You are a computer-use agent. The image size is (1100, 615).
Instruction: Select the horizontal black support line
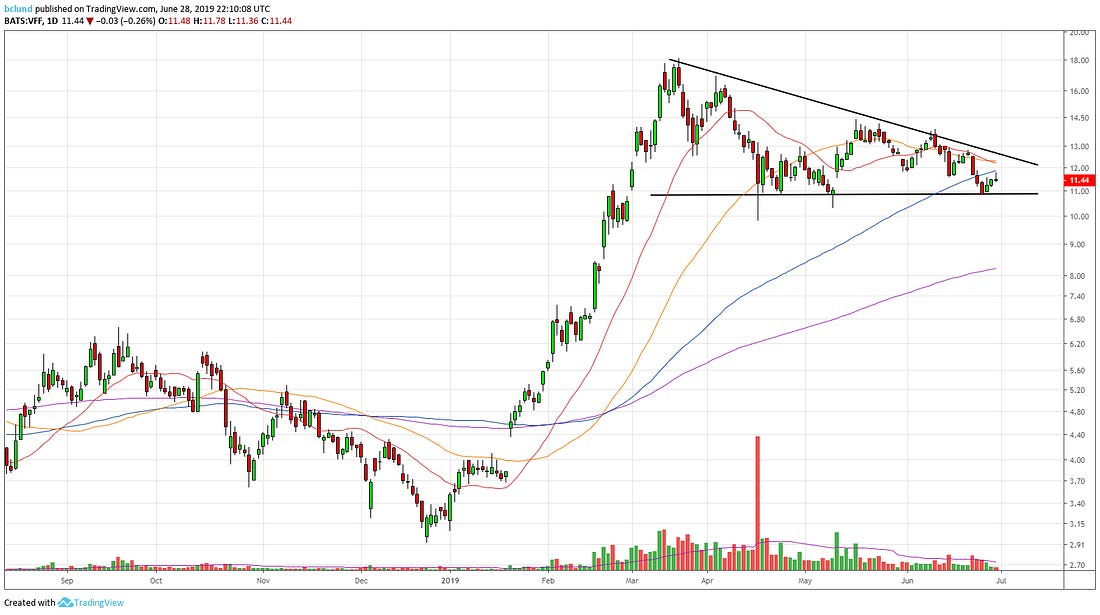coord(844,194)
